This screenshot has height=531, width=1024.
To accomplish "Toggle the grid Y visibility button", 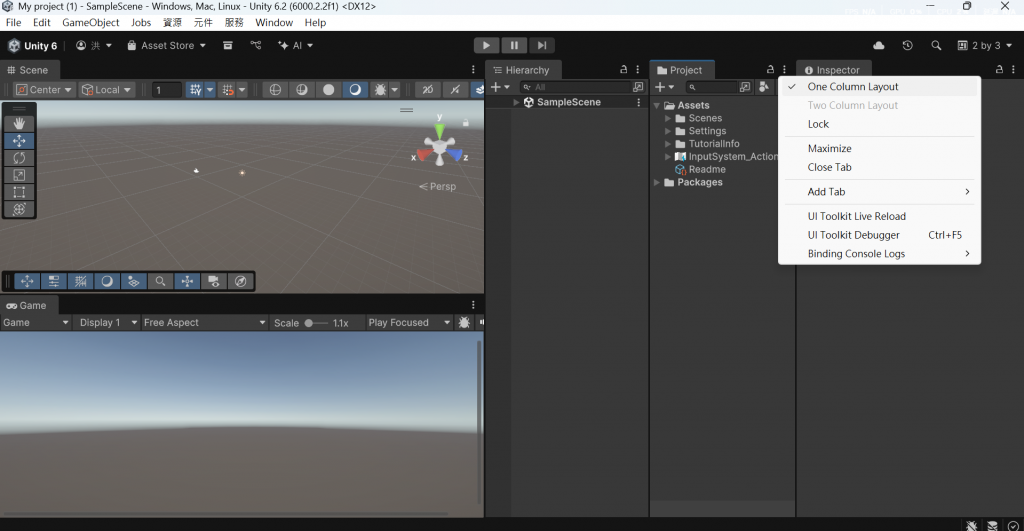I will click(x=195, y=89).
